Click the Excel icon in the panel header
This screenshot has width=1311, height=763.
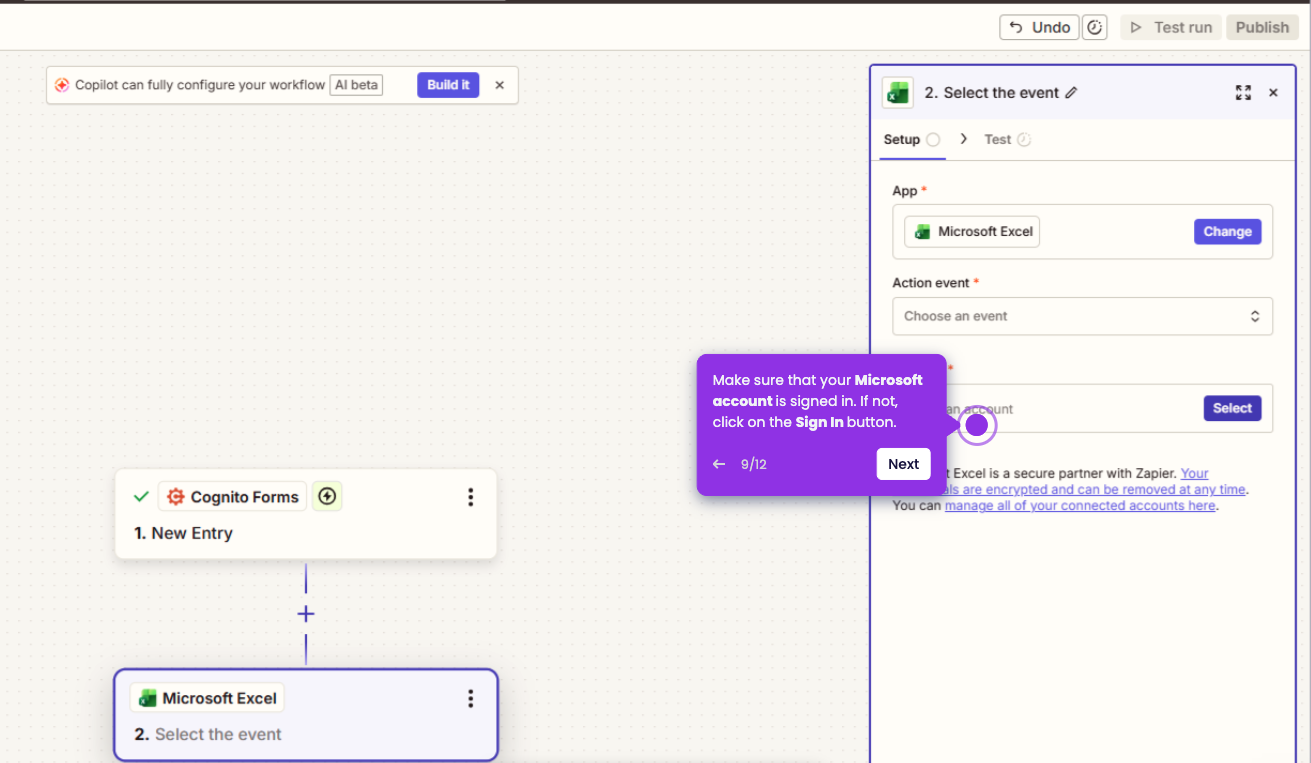[x=897, y=92]
